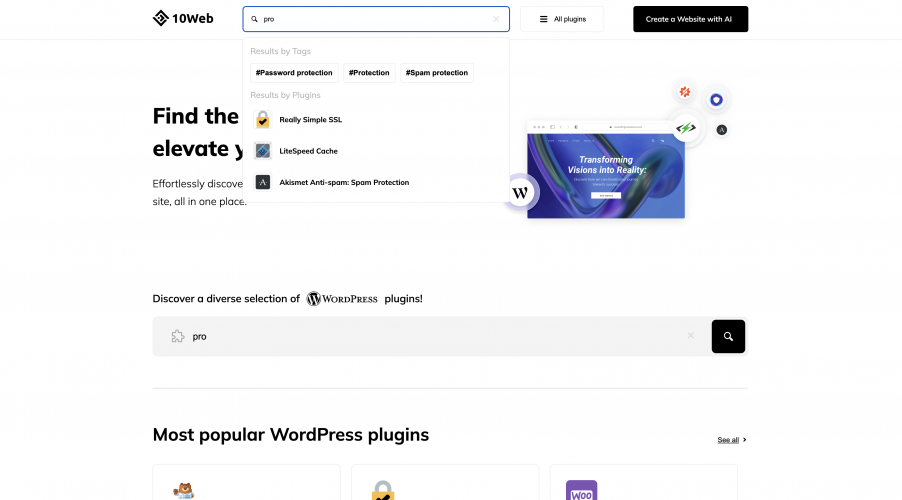Viewport: 902px width, 500px height.
Task: Click the orange floating plugin icon
Action: pyautogui.click(x=685, y=91)
